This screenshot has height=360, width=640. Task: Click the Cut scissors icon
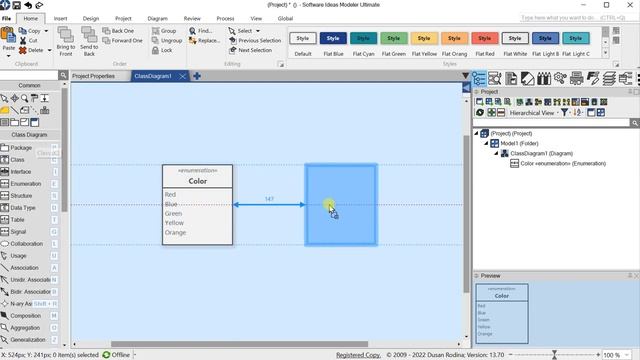coord(23,40)
